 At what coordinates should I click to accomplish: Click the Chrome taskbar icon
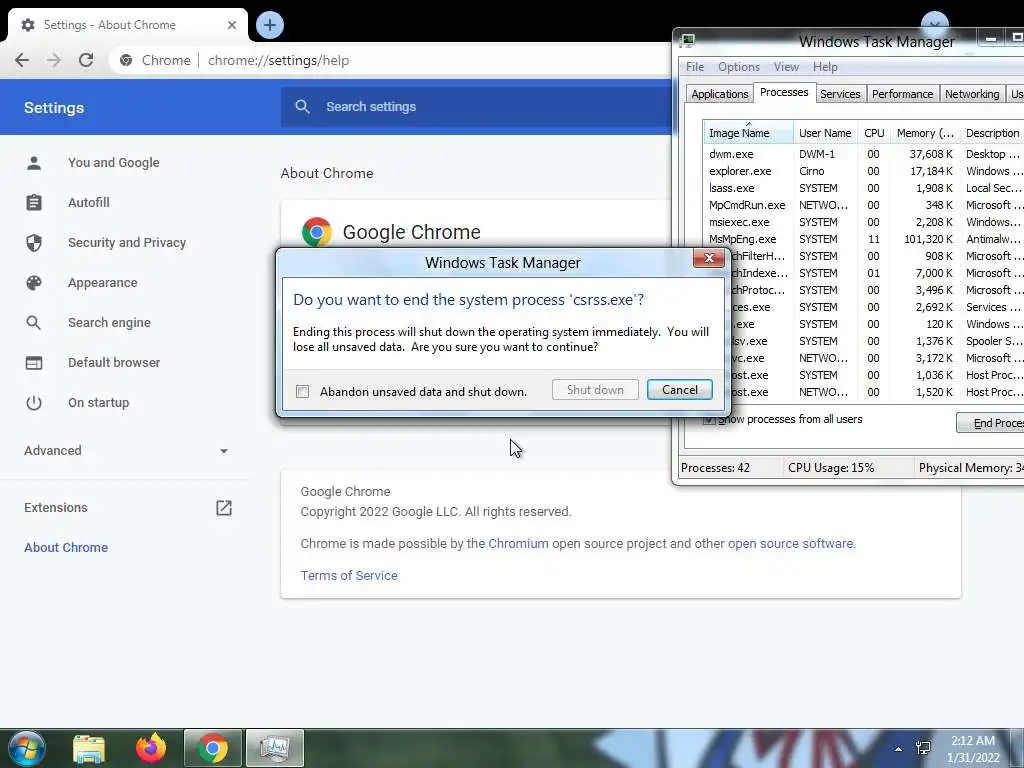[213, 748]
